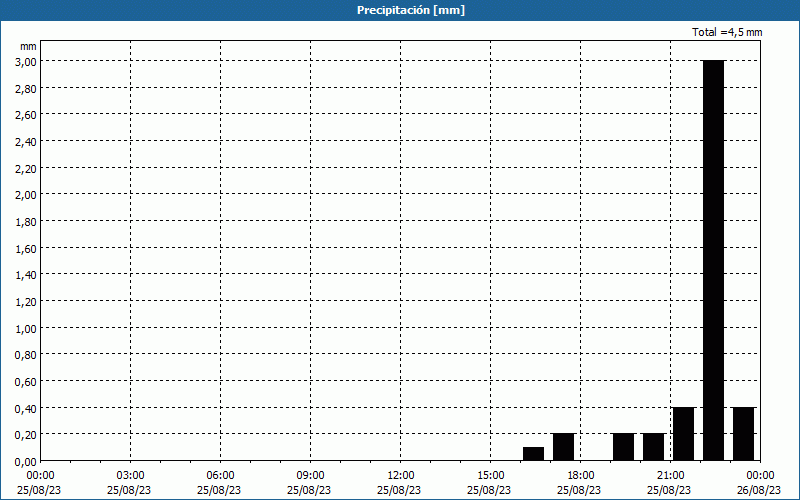Click the 00:00 25/08/23 x-axis label
Screen dimensions: 800x500
click(39, 483)
